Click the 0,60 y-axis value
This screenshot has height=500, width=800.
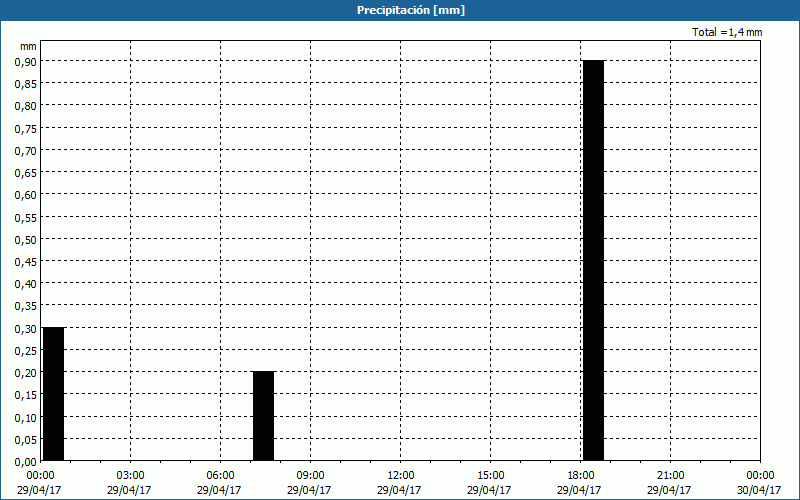[x=26, y=195]
